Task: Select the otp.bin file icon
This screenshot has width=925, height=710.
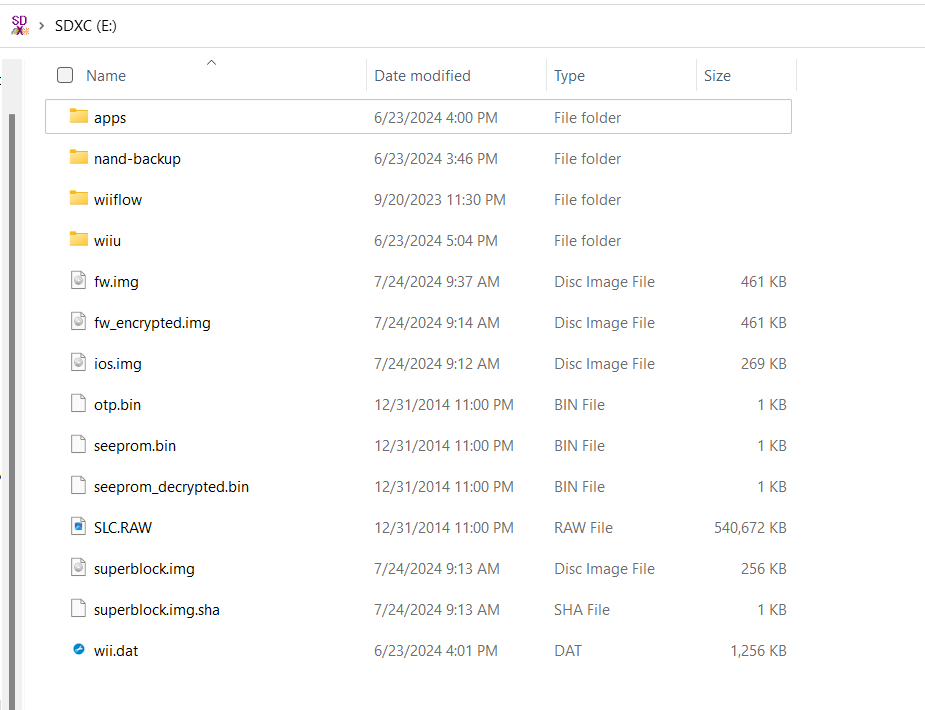Action: click(78, 403)
